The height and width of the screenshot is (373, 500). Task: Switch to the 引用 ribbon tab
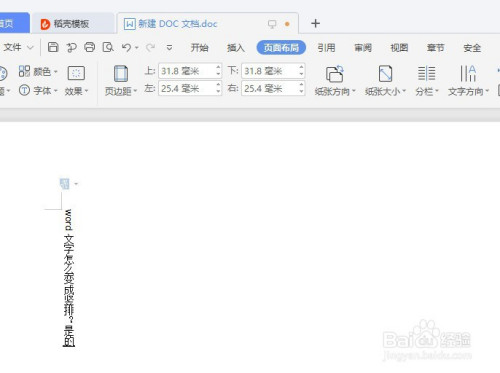[x=326, y=48]
